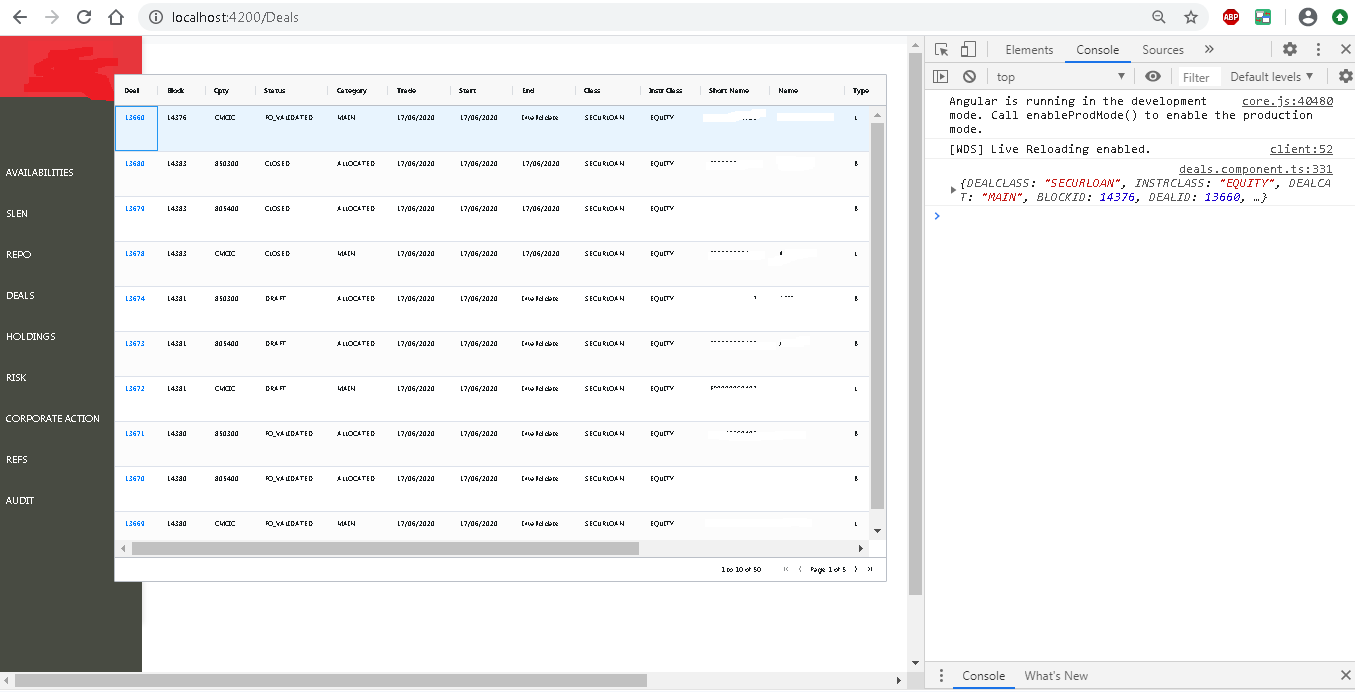
Task: Open RISK in the sidebar
Action: coord(16,377)
